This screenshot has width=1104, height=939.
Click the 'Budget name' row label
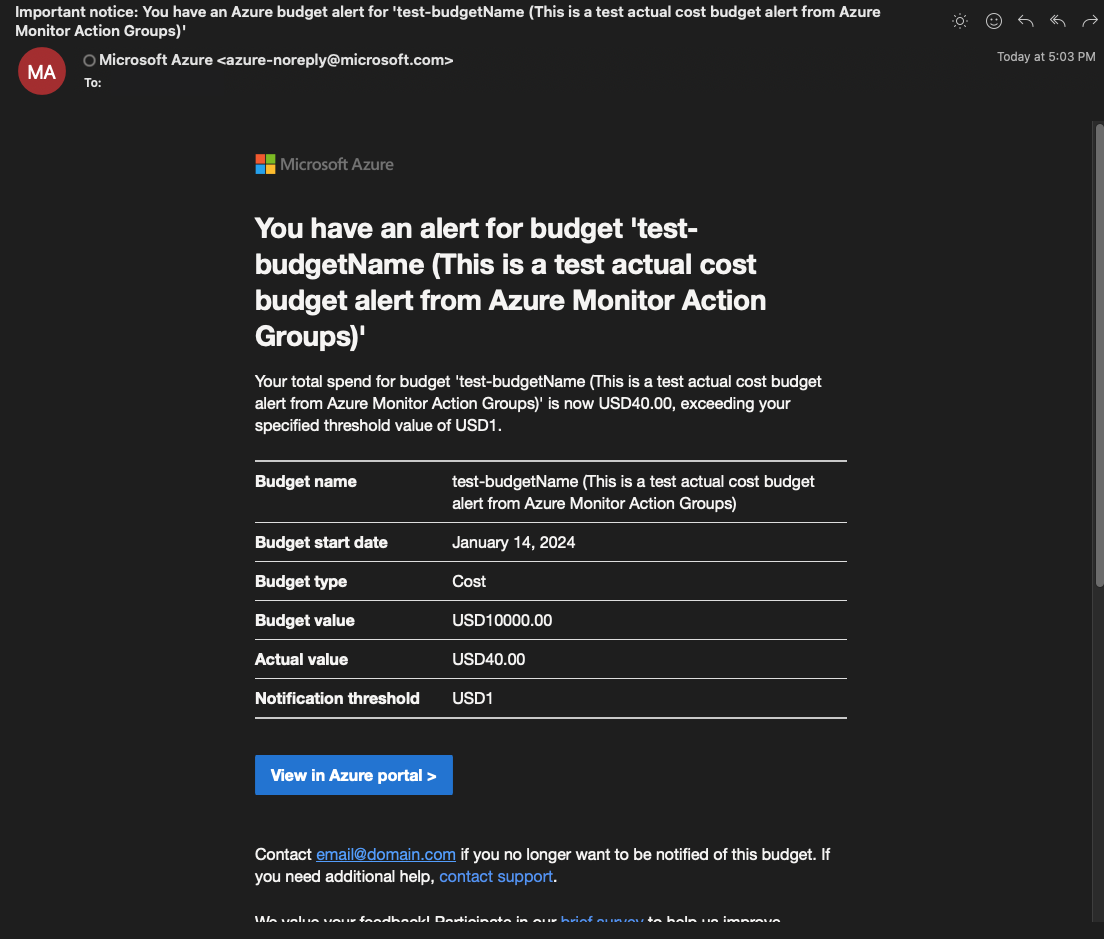tap(306, 481)
